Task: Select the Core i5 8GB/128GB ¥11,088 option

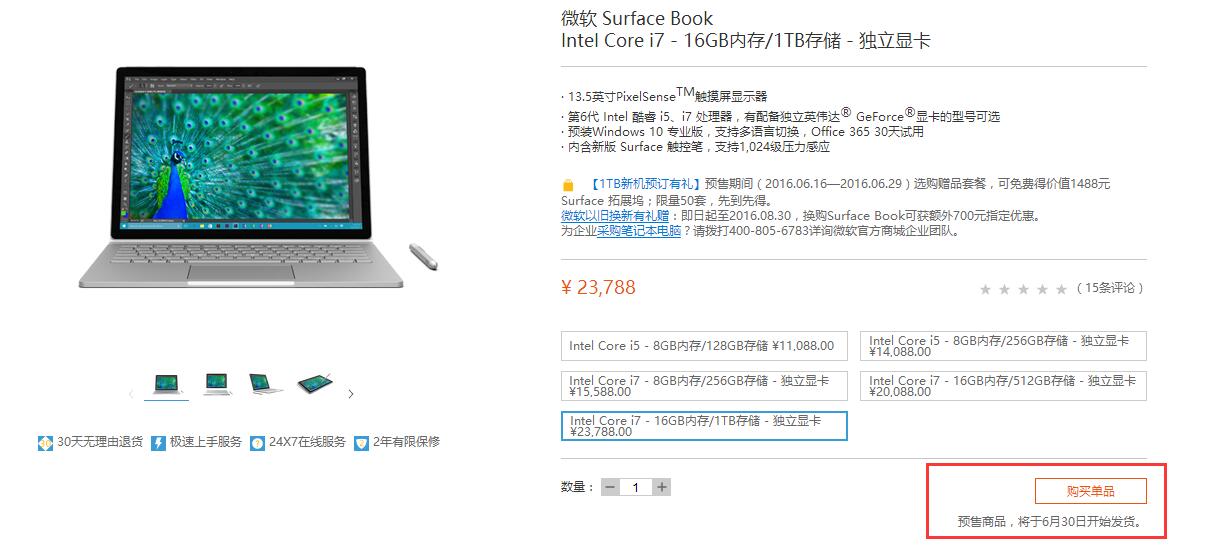Action: click(704, 346)
